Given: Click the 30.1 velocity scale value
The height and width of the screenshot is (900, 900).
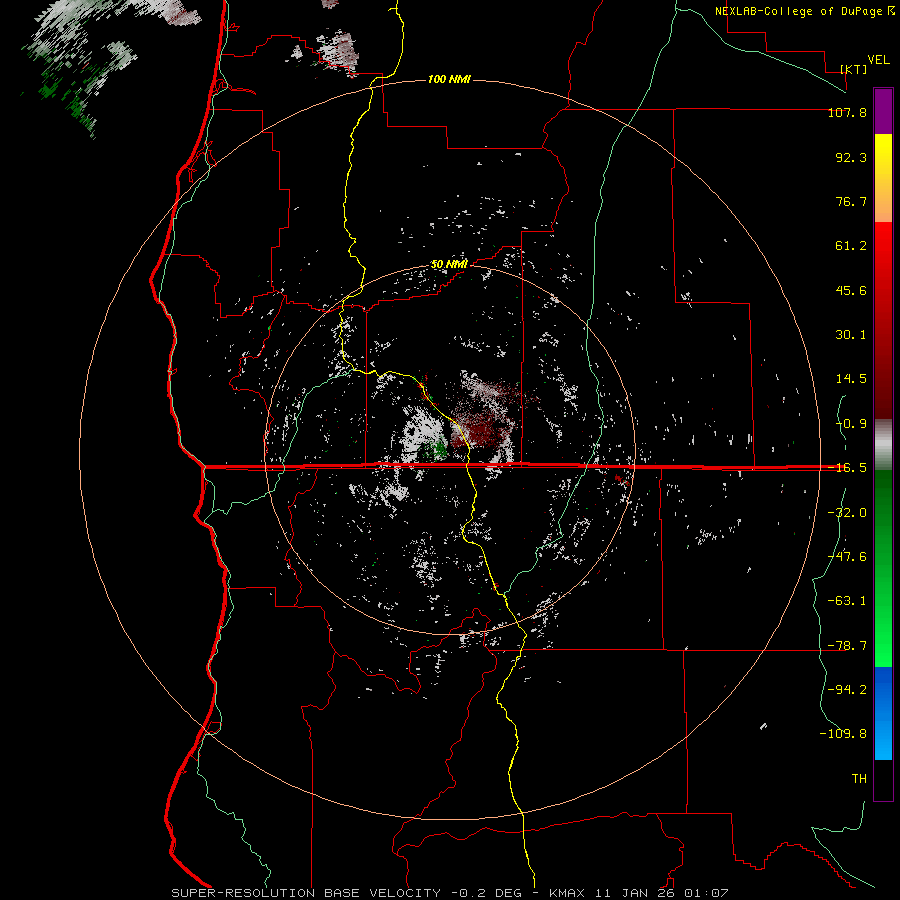Looking at the screenshot, I should [x=851, y=335].
